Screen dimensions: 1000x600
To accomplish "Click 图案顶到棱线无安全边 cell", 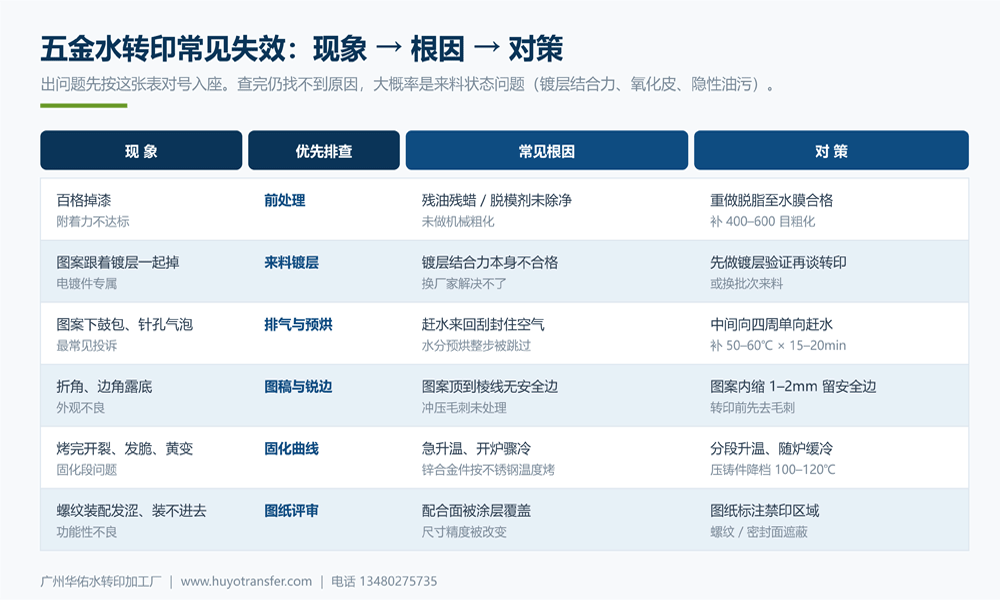I will pyautogui.click(x=490, y=386).
